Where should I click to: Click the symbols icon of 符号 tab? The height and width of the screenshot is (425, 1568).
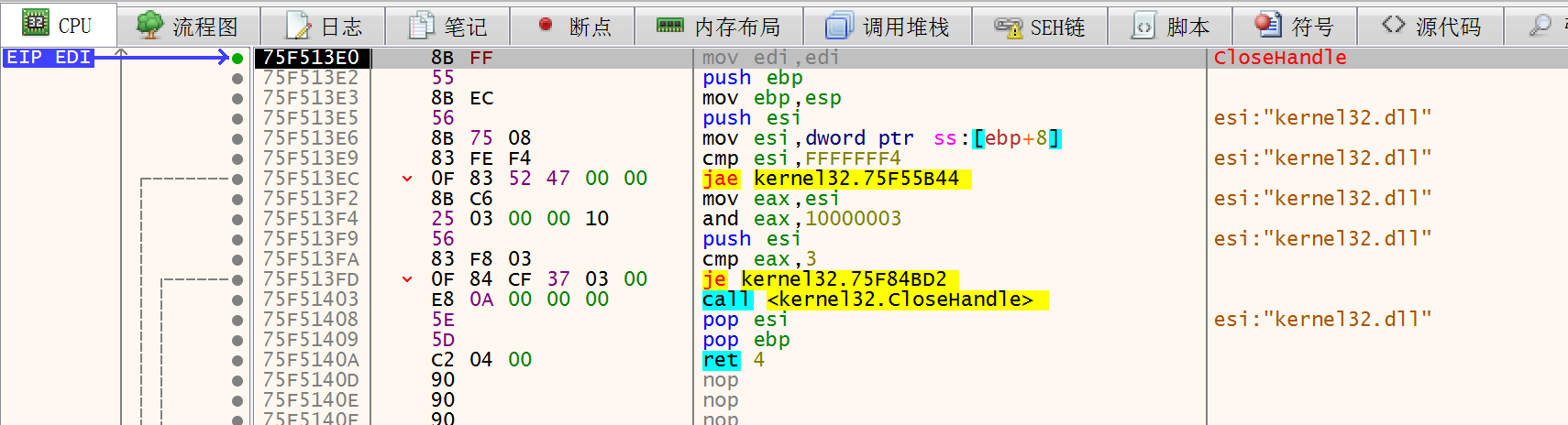coord(1268,24)
